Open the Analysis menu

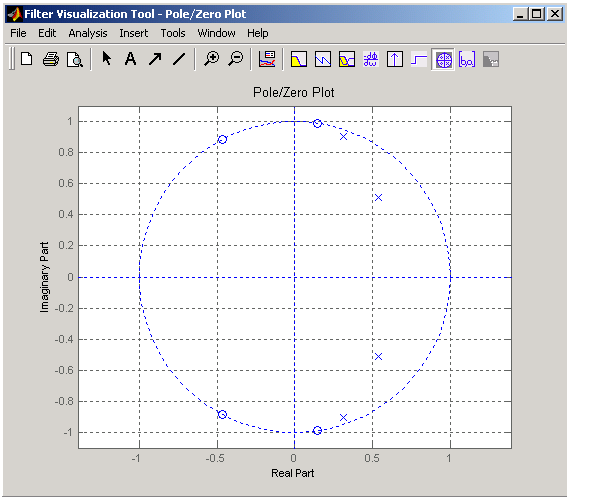point(88,33)
